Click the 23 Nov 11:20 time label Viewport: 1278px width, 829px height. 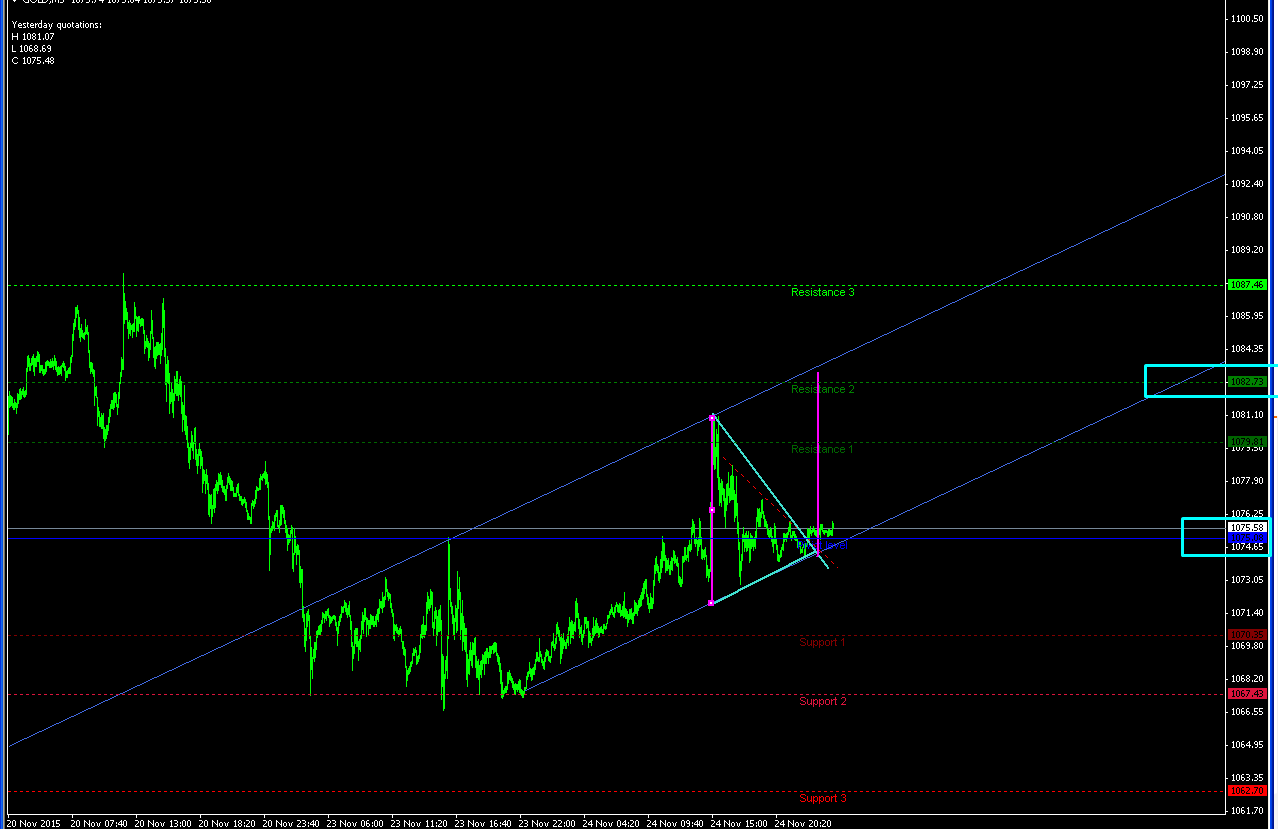pyautogui.click(x=418, y=823)
